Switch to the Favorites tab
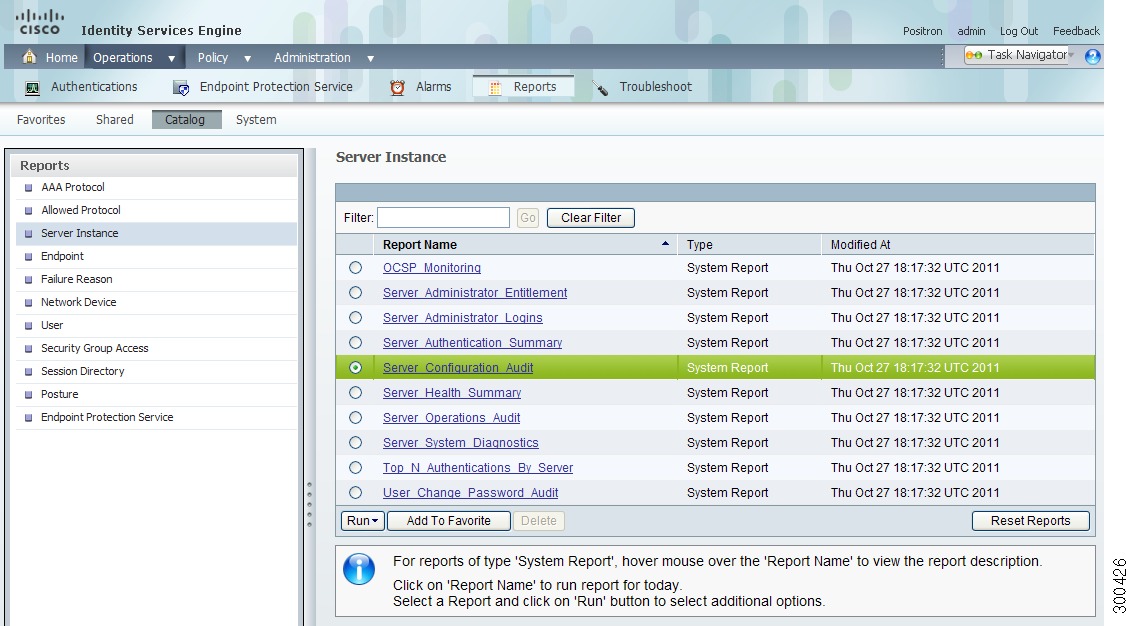1126x626 pixels. coord(41,120)
